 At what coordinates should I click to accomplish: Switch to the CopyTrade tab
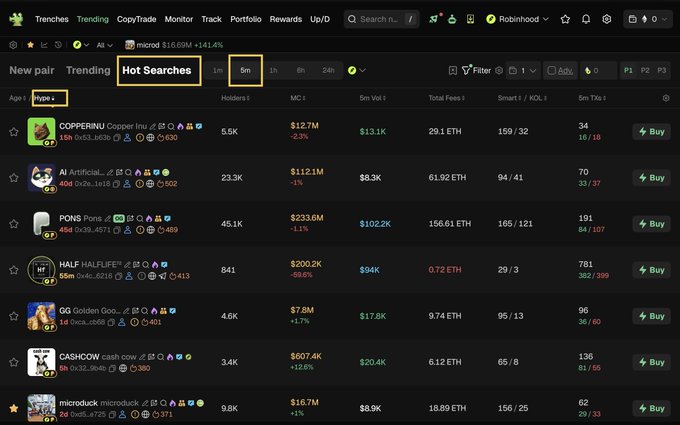point(136,19)
